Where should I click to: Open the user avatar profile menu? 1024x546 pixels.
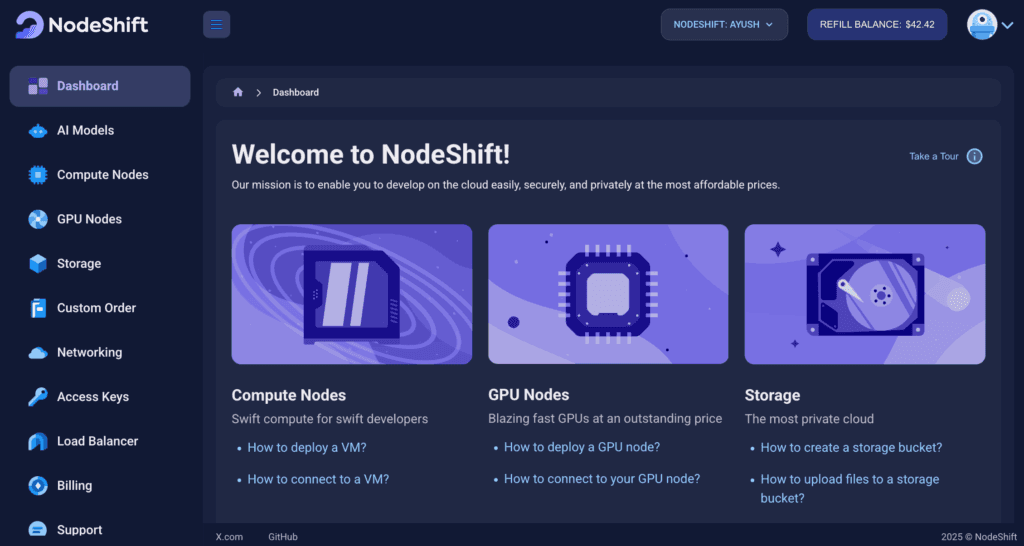point(989,25)
